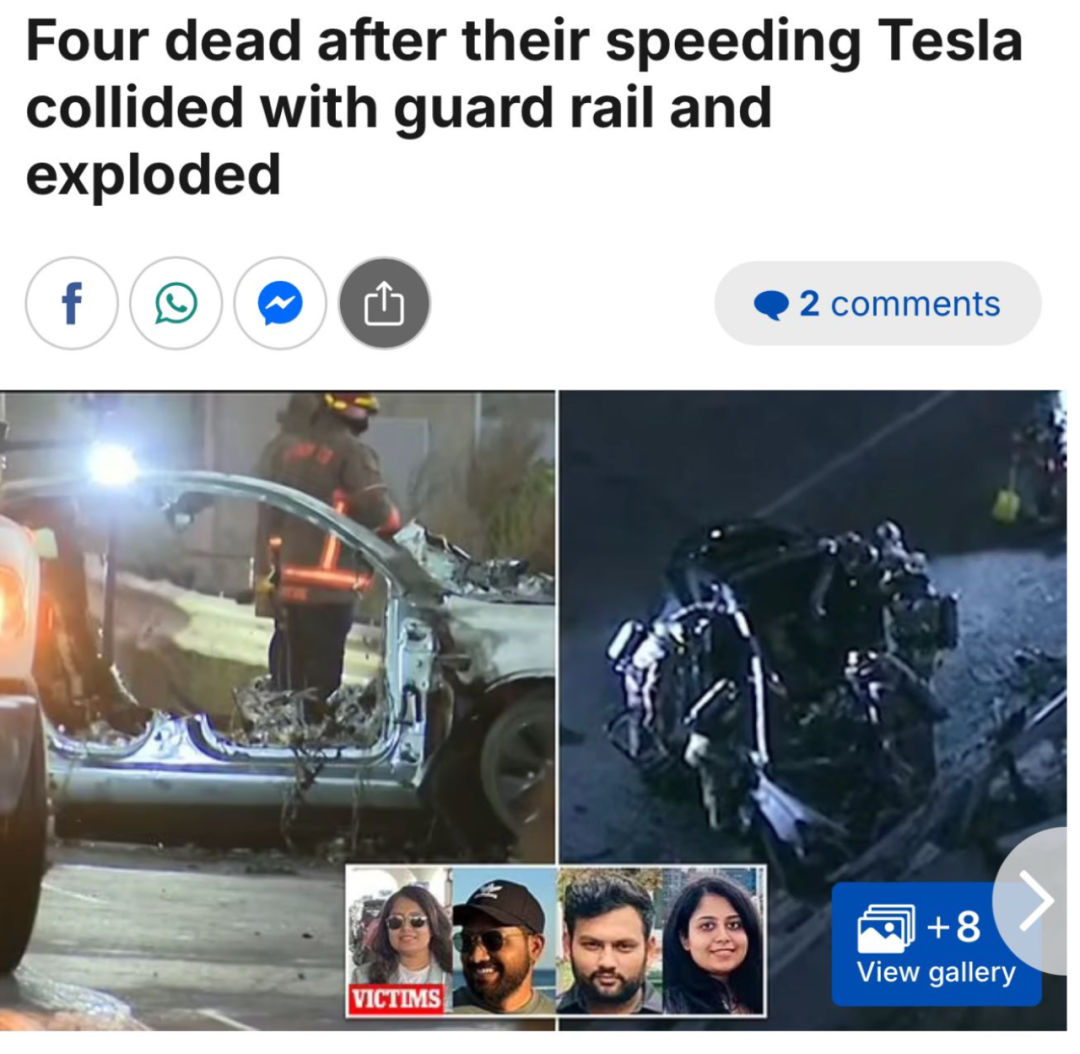Screen dimensions: 1080x1054
Task: Click the +8 additional photos count
Action: pos(954,926)
